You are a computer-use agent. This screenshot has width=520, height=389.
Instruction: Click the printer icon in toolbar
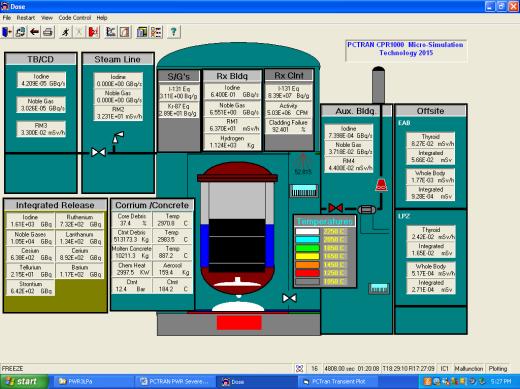tap(48, 32)
